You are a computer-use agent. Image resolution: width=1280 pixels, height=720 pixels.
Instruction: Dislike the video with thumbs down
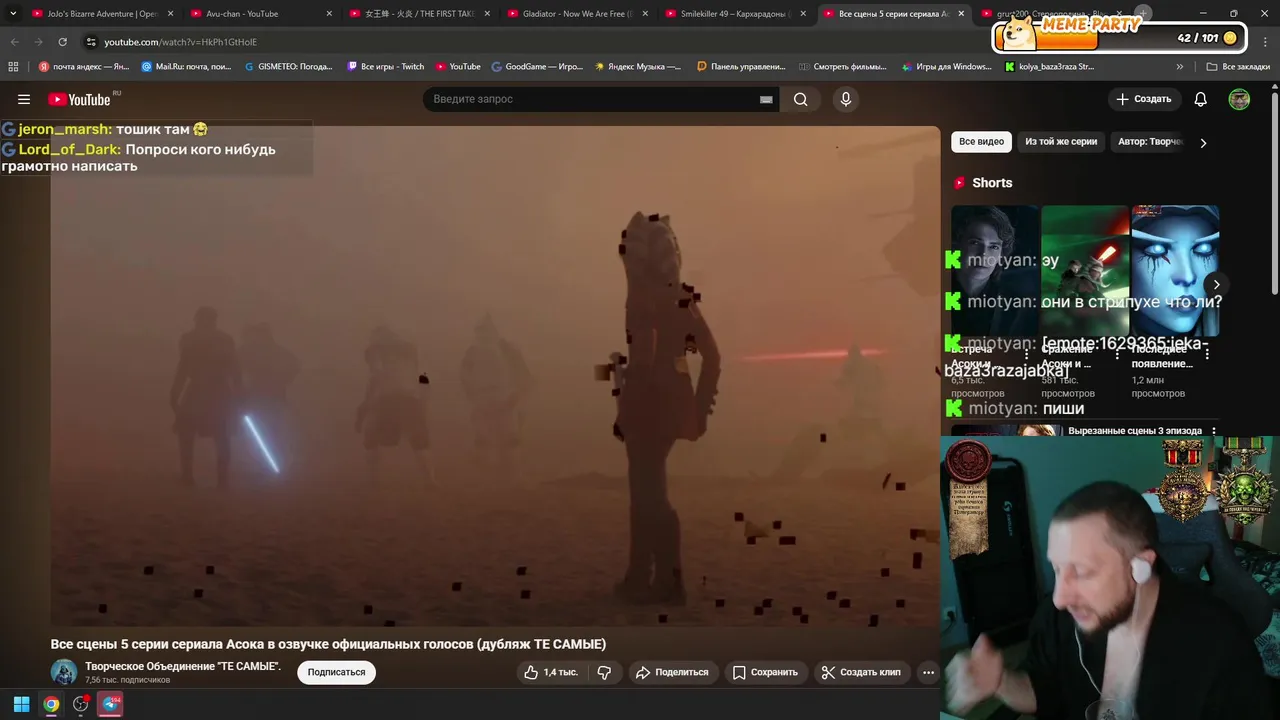point(605,672)
